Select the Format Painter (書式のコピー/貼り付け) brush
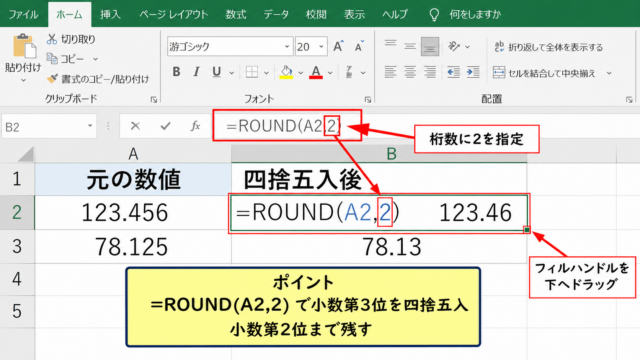Screen dimensions: 640x360 click(x=52, y=78)
